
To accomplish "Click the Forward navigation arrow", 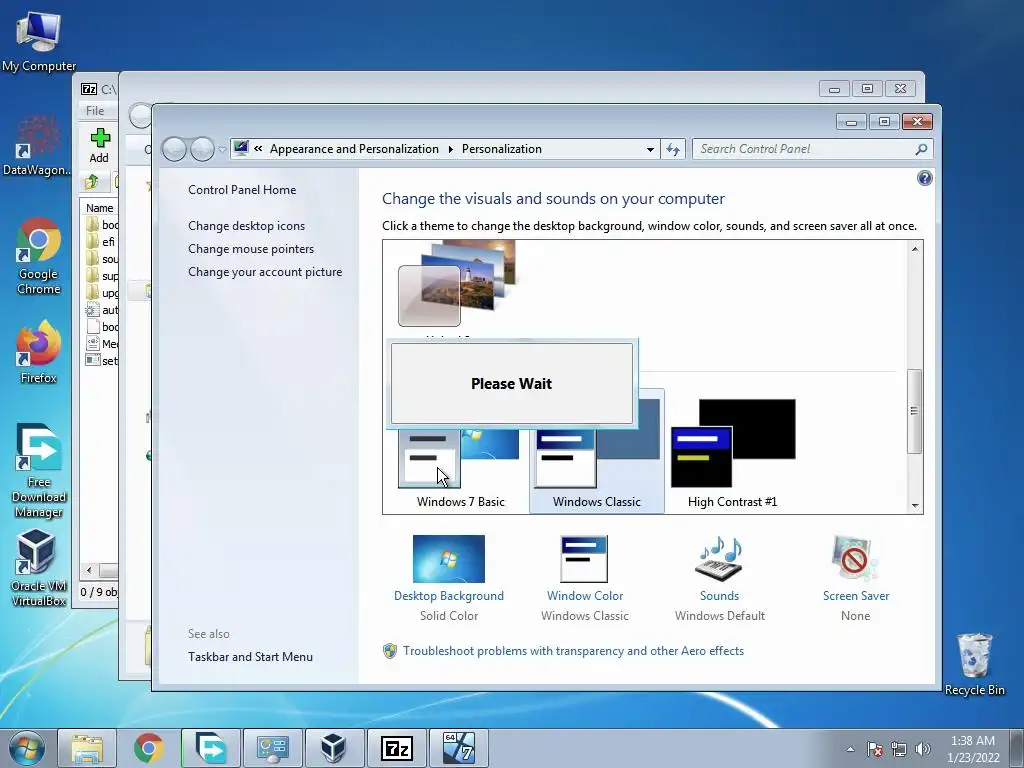I will pos(202,149).
